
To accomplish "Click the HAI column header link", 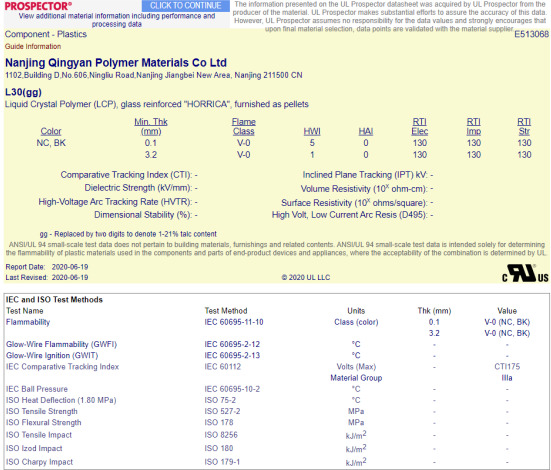I will pos(366,131).
